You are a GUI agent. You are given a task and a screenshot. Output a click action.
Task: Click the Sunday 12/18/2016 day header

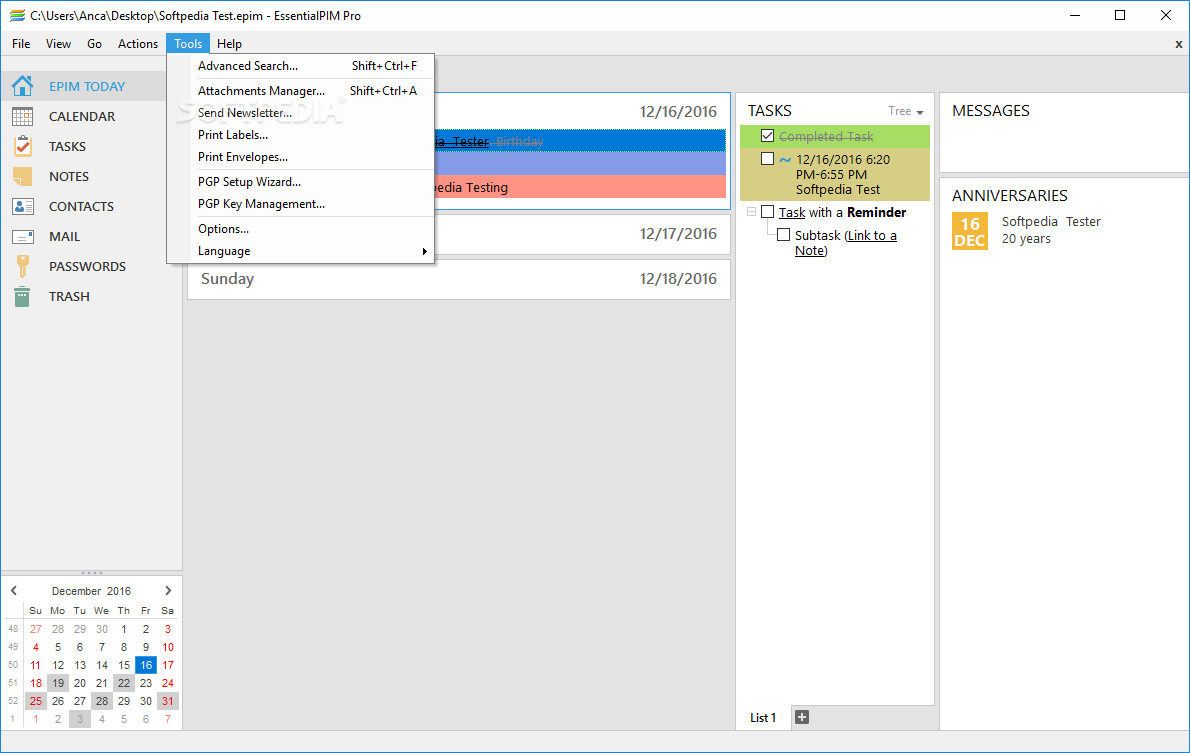pyautogui.click(x=459, y=279)
